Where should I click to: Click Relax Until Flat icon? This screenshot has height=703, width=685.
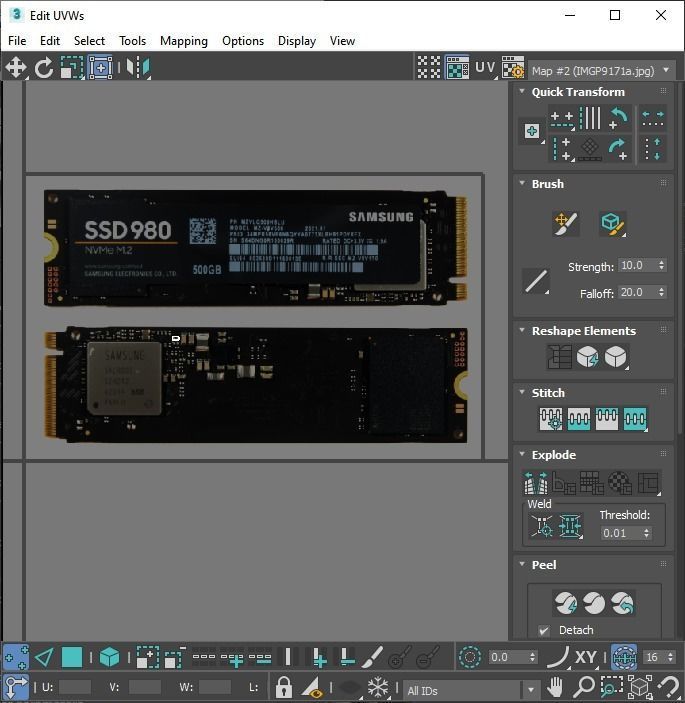tap(587, 357)
